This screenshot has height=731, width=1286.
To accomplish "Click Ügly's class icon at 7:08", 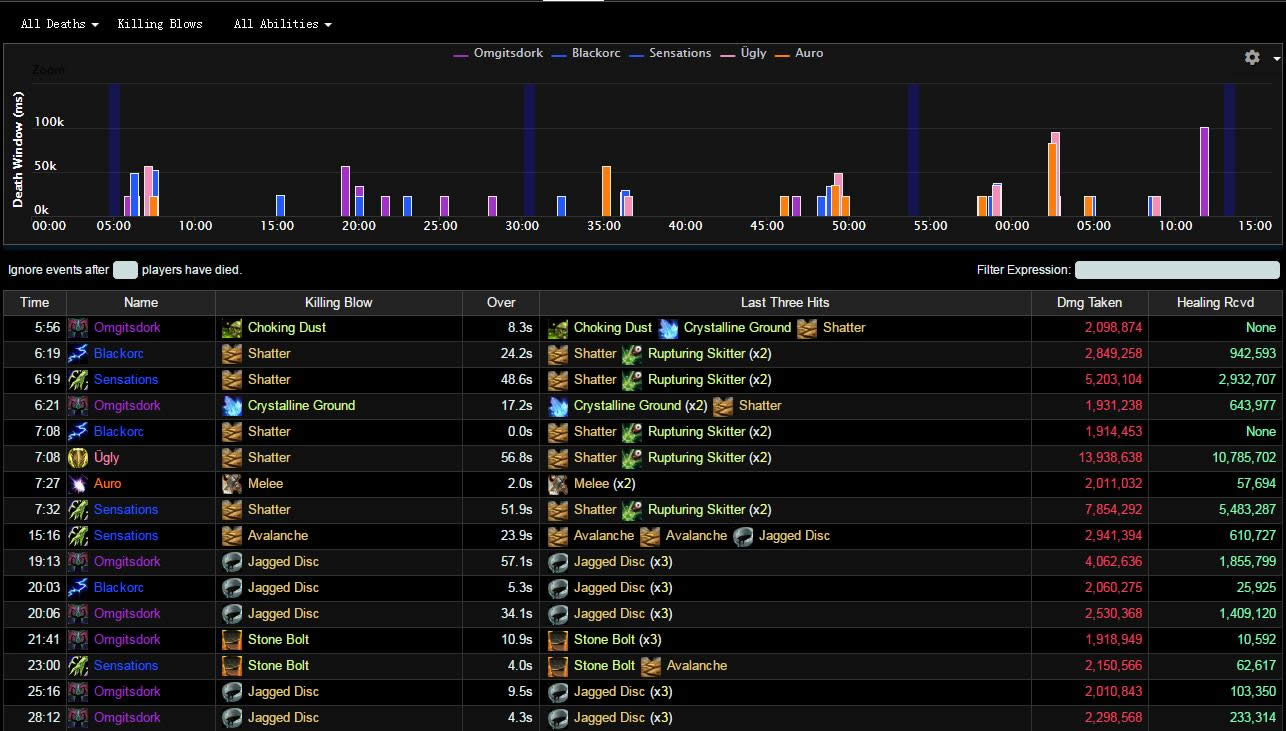I will (78, 458).
